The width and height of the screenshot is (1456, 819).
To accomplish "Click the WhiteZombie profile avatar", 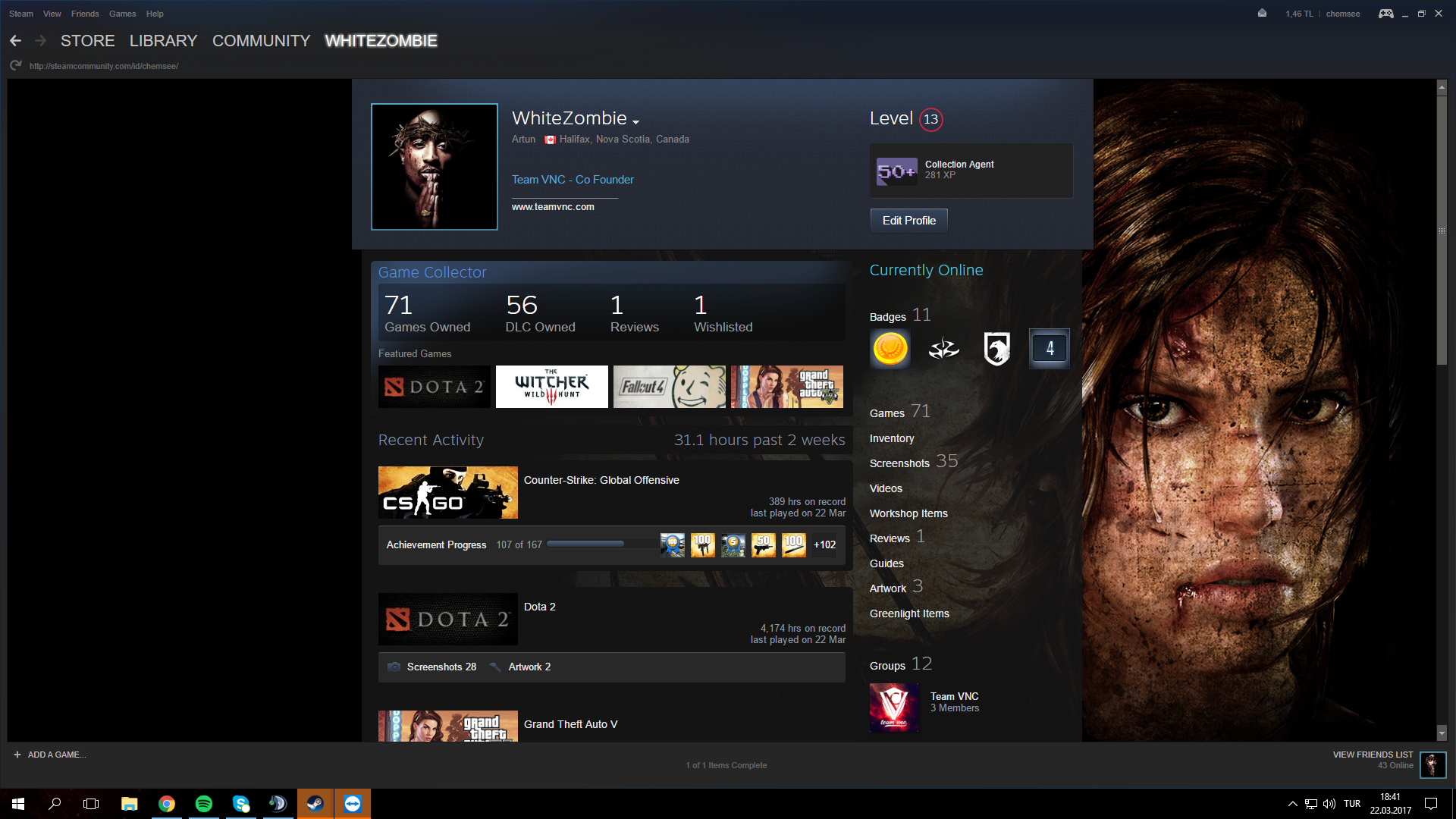I will [434, 167].
